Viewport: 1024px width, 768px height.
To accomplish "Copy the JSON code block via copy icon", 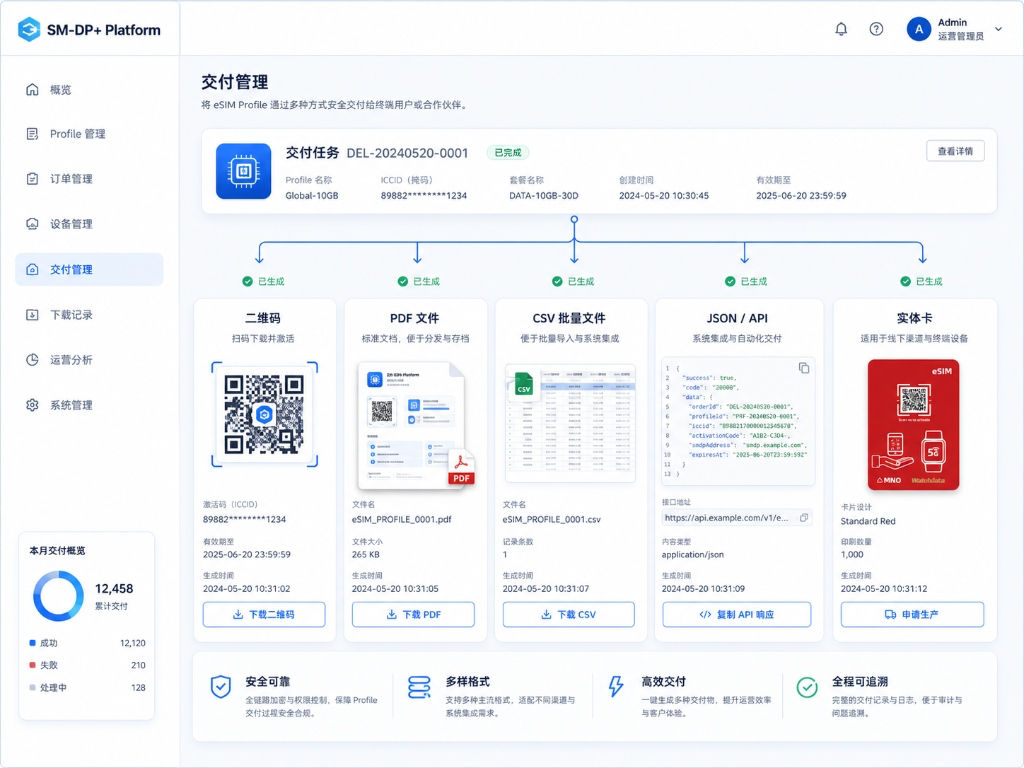I will 804,368.
